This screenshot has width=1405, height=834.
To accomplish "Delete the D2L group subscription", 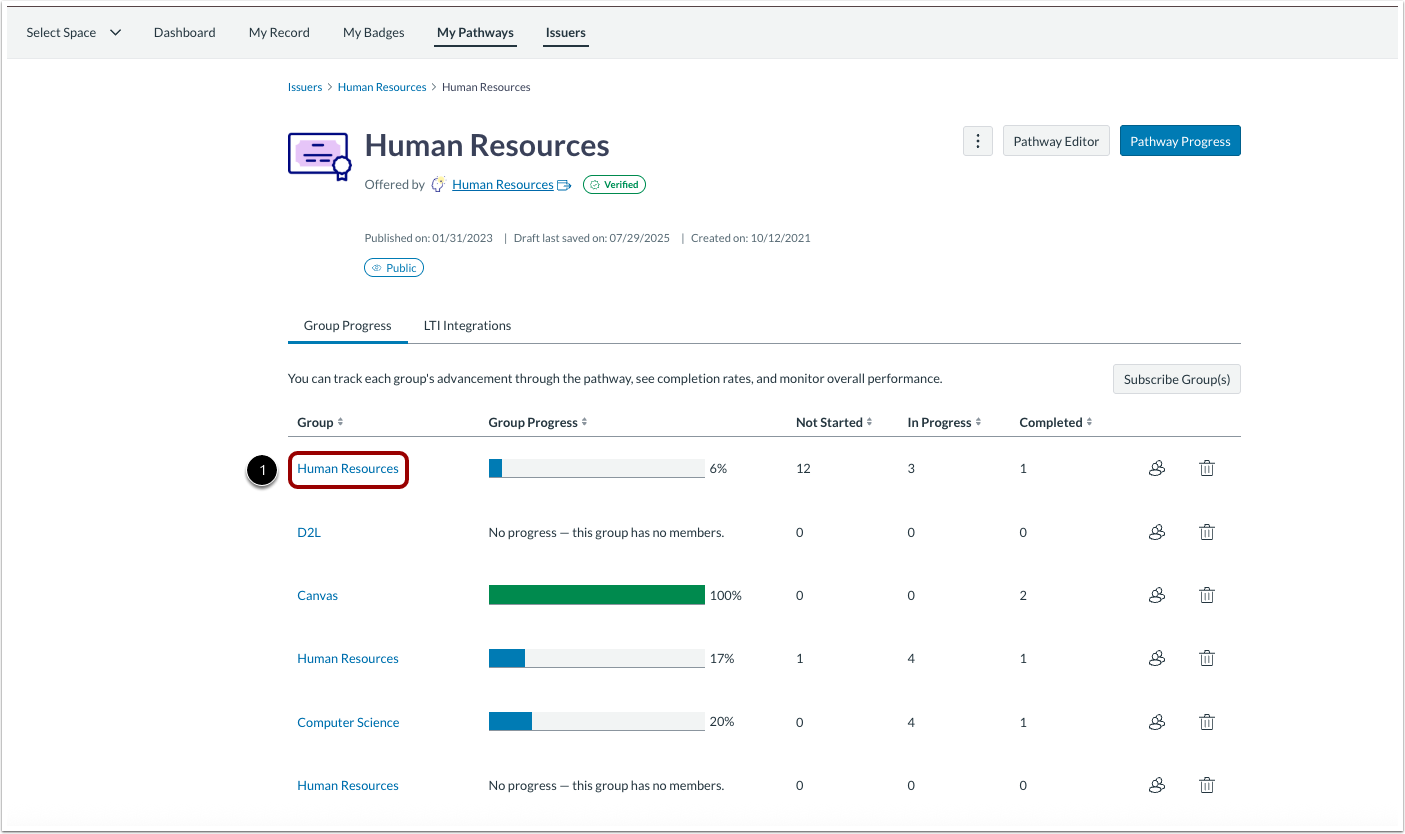I will coord(1206,532).
